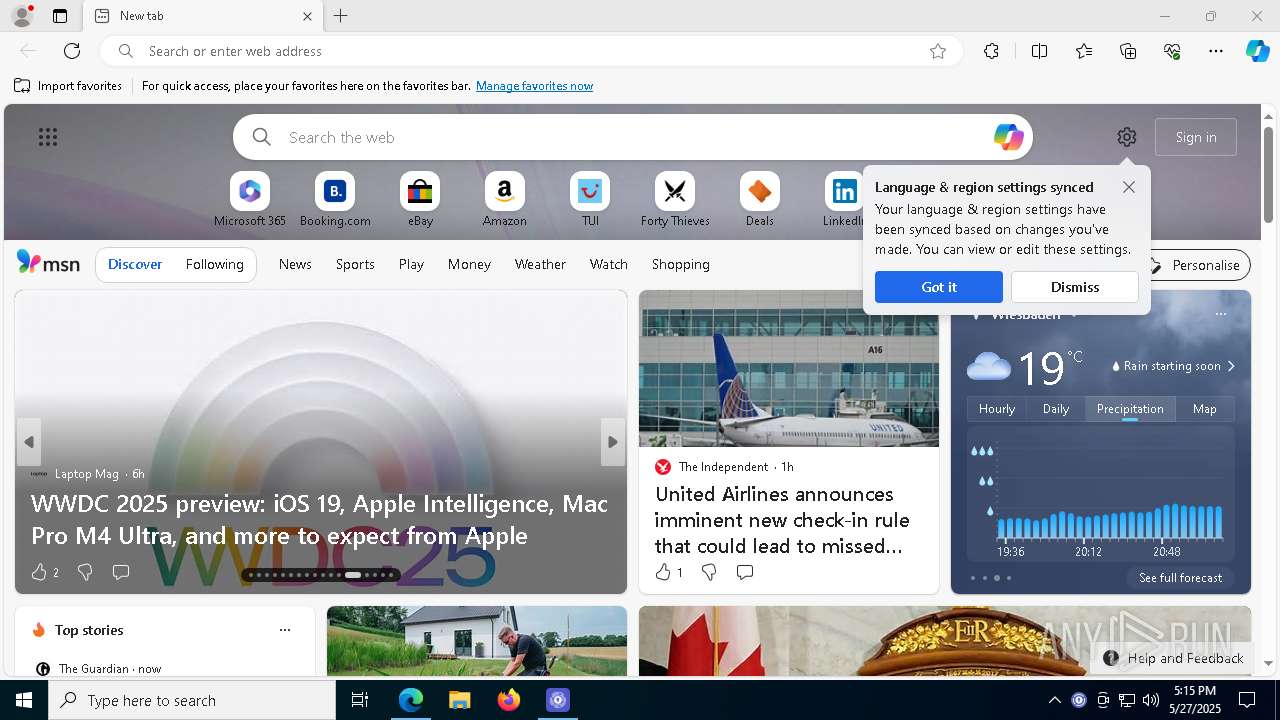This screenshot has height=720, width=1280.
Task: Open Browser essentials heart icon
Action: (x=1172, y=51)
